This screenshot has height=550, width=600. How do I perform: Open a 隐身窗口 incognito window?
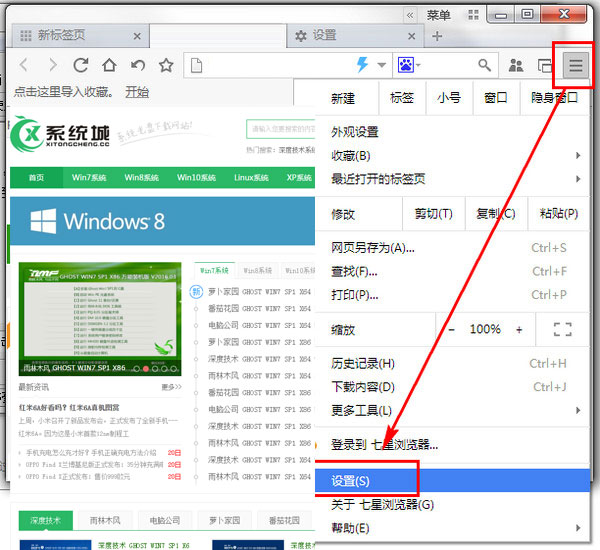554,98
